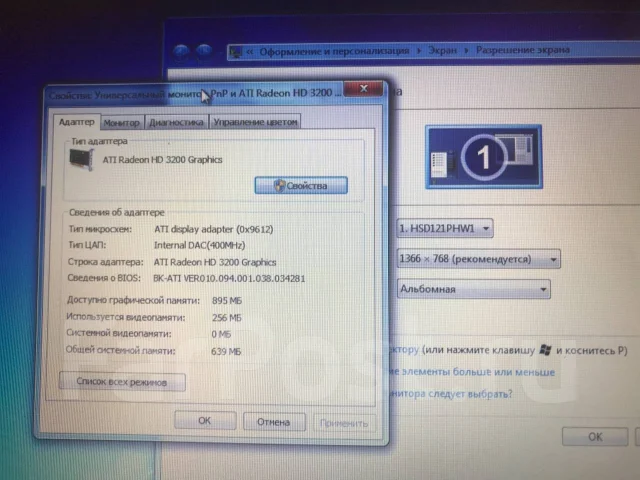Close the adapter properties dialog

tap(364, 89)
